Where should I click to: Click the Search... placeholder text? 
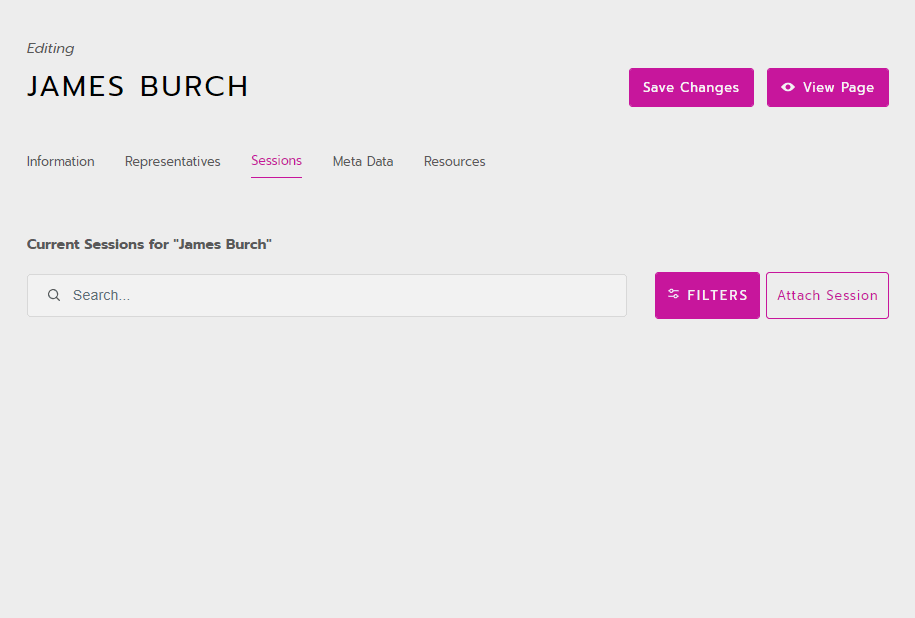coord(101,296)
